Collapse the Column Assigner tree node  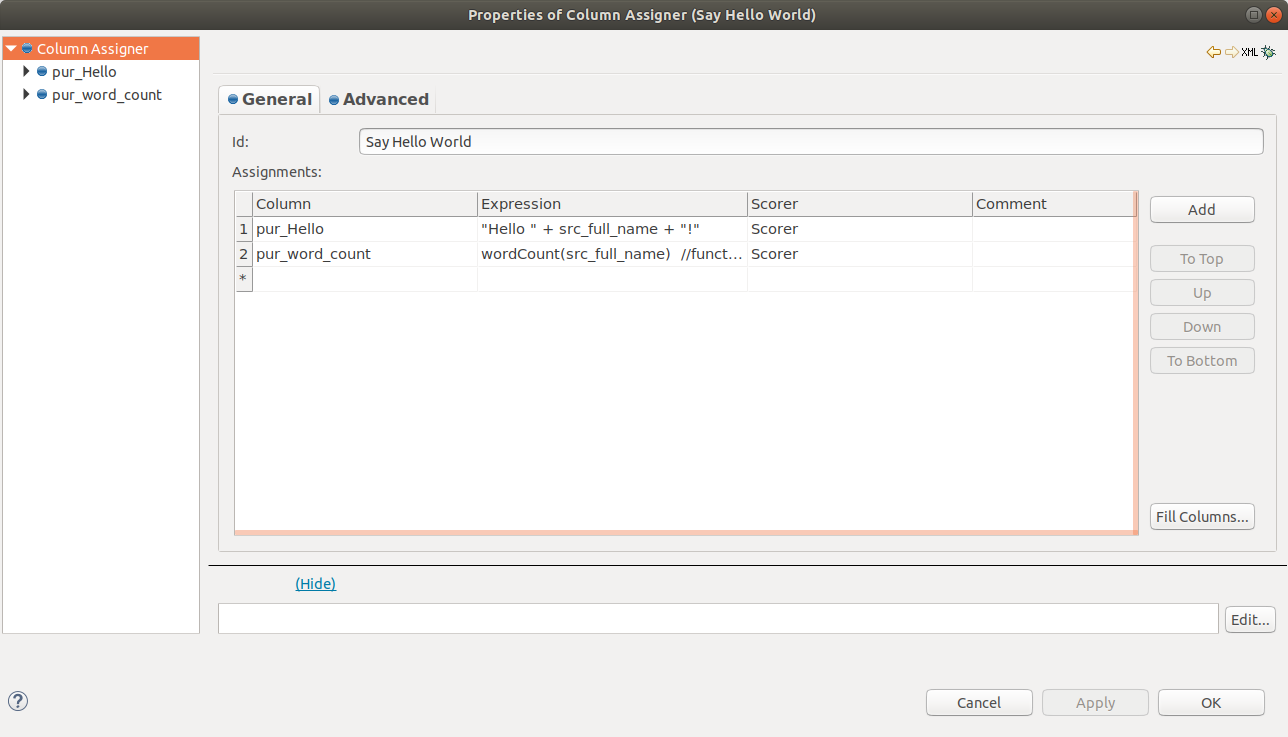coord(10,48)
